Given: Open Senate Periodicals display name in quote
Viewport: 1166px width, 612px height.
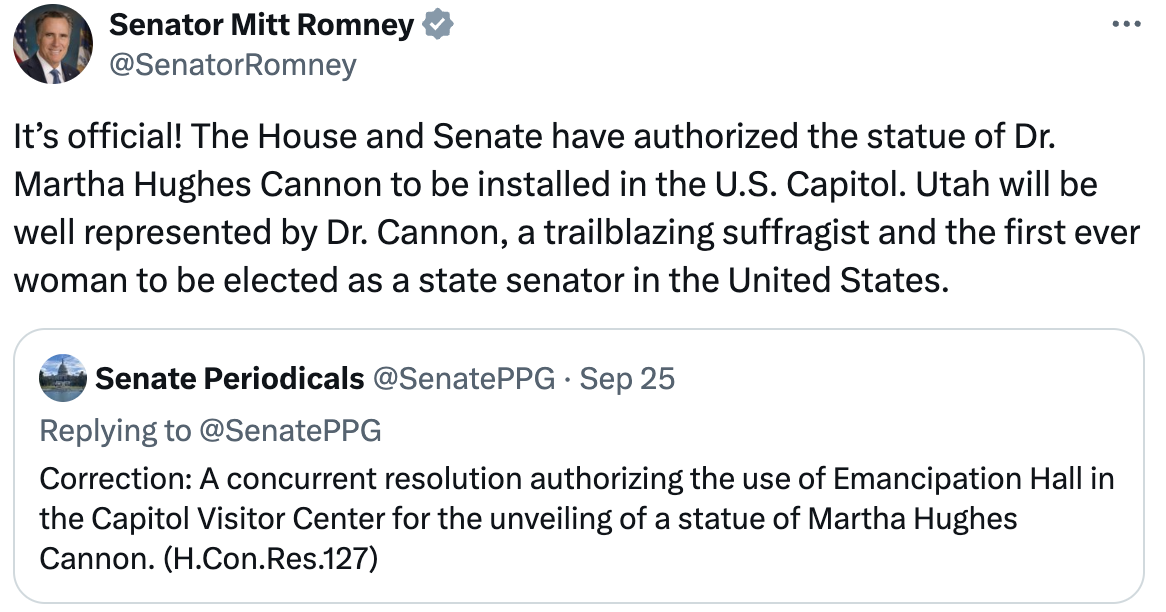Looking at the screenshot, I should click(230, 379).
